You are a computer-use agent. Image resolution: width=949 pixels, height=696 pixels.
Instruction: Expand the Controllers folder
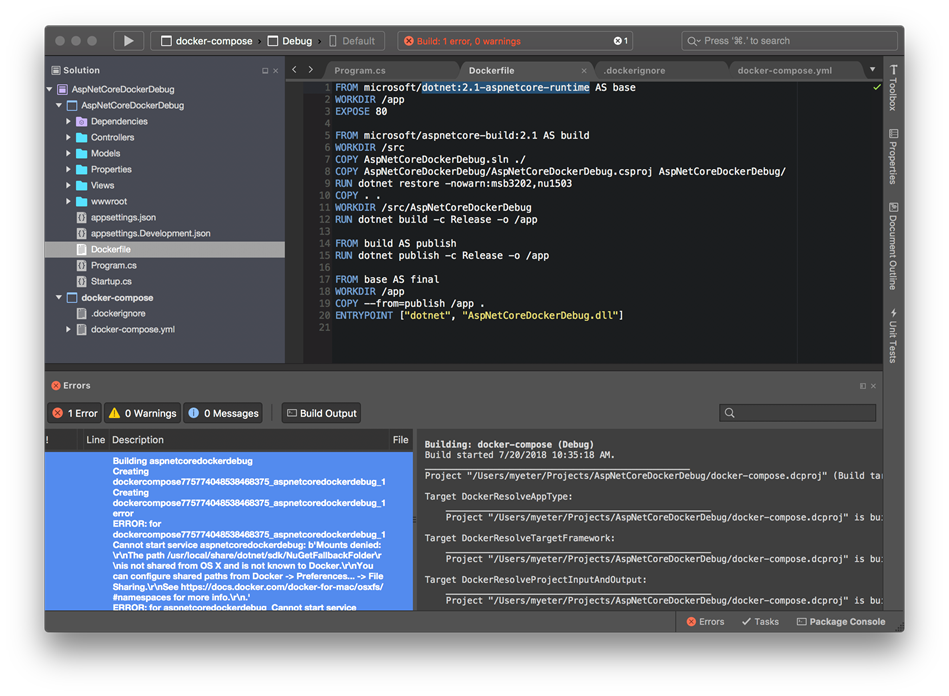68,137
